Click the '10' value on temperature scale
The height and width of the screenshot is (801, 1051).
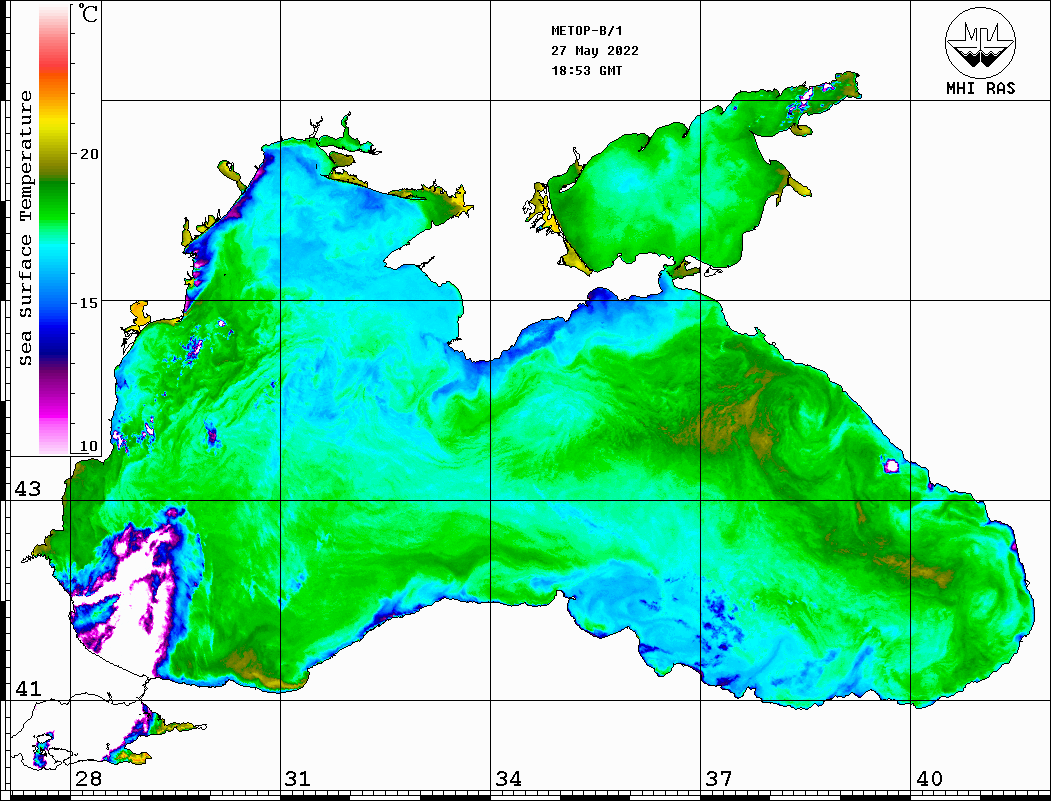(89, 446)
